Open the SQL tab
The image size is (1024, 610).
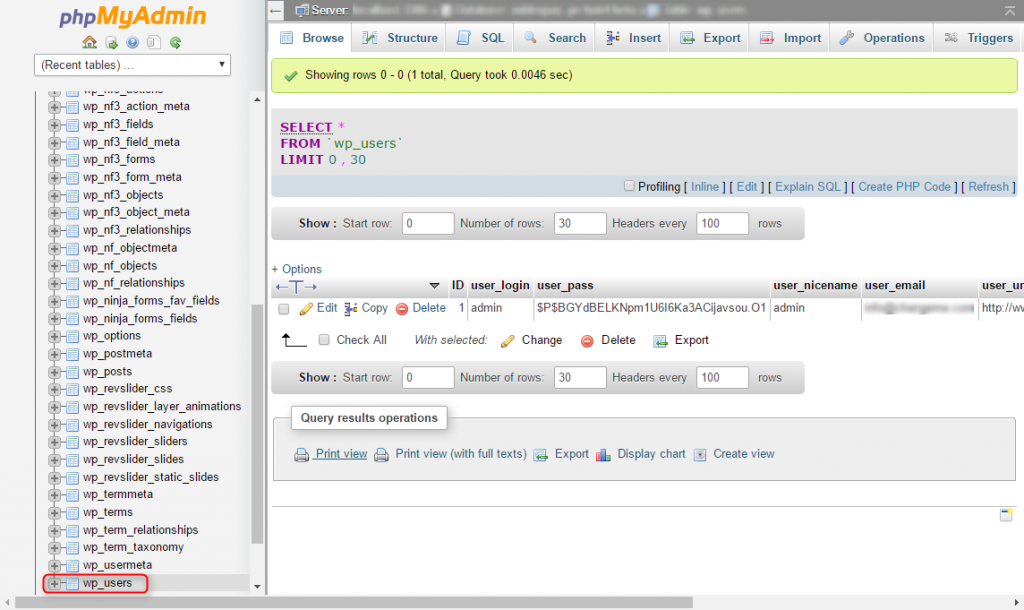pos(481,38)
